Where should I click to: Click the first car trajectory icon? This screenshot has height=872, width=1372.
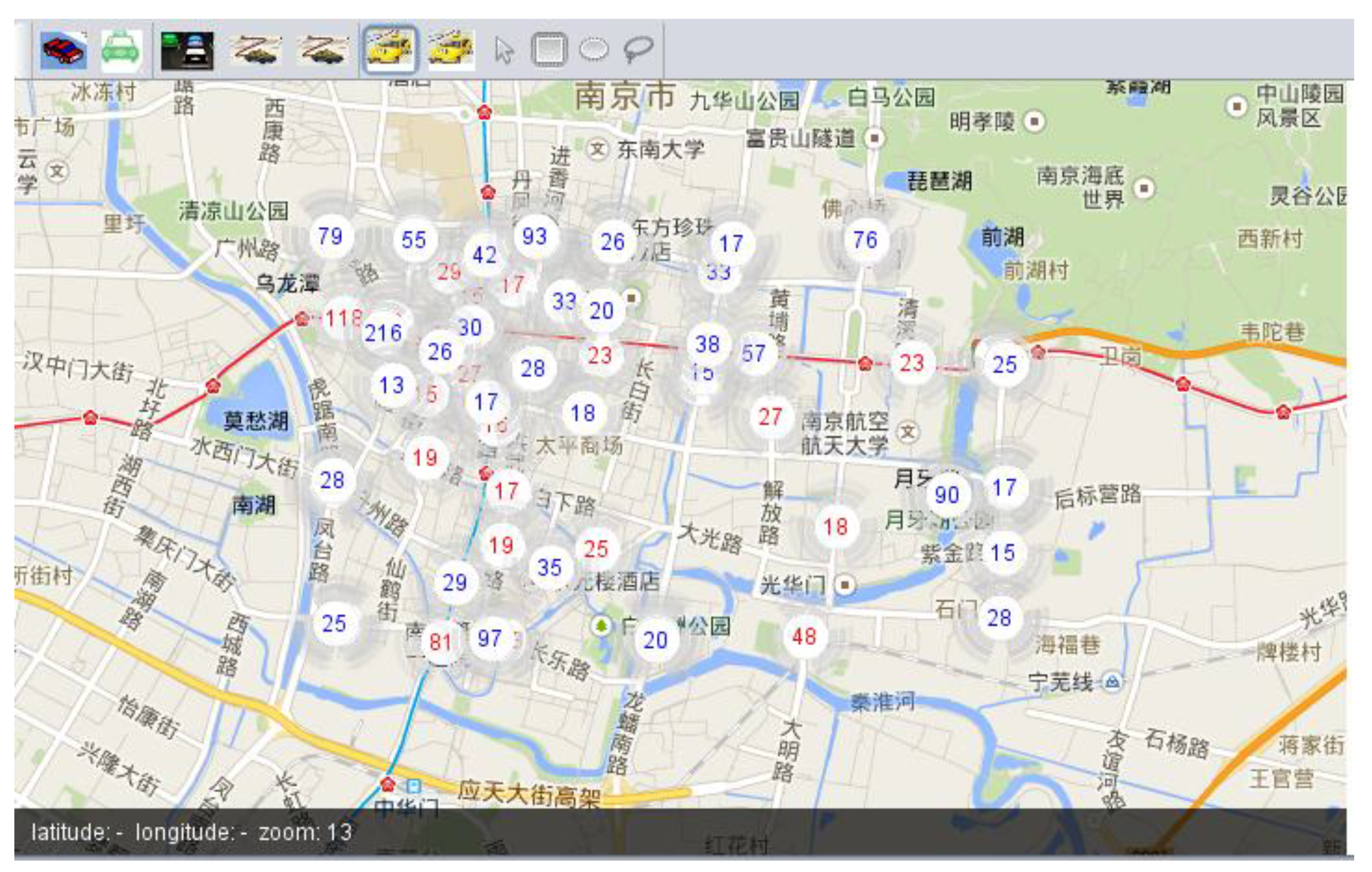coord(256,51)
